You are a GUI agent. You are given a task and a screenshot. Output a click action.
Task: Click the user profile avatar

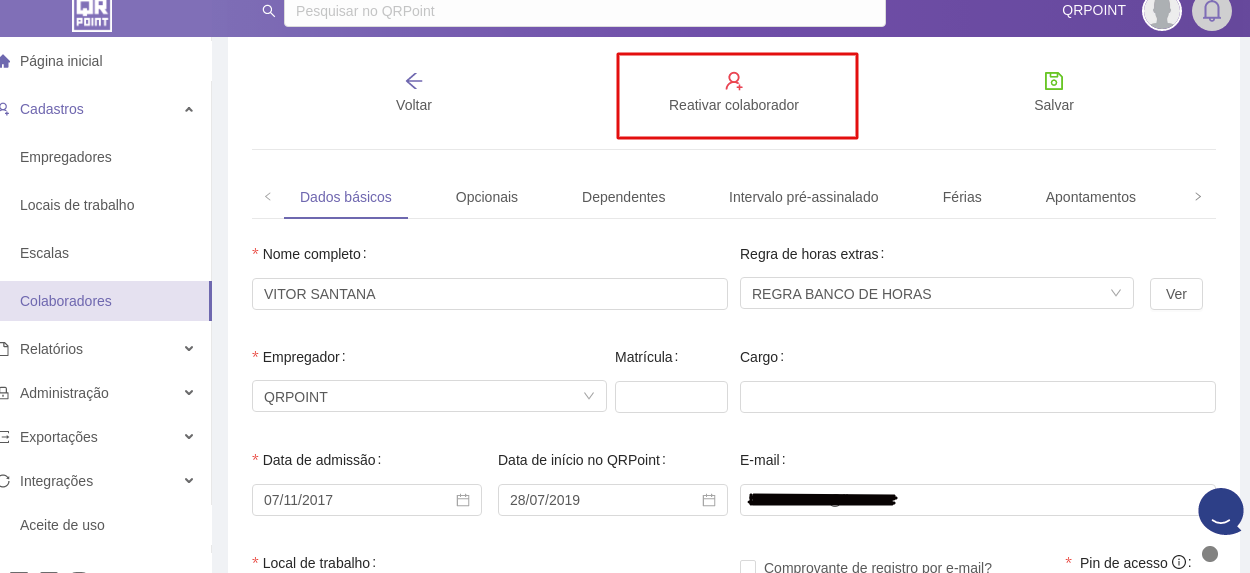coord(1161,11)
